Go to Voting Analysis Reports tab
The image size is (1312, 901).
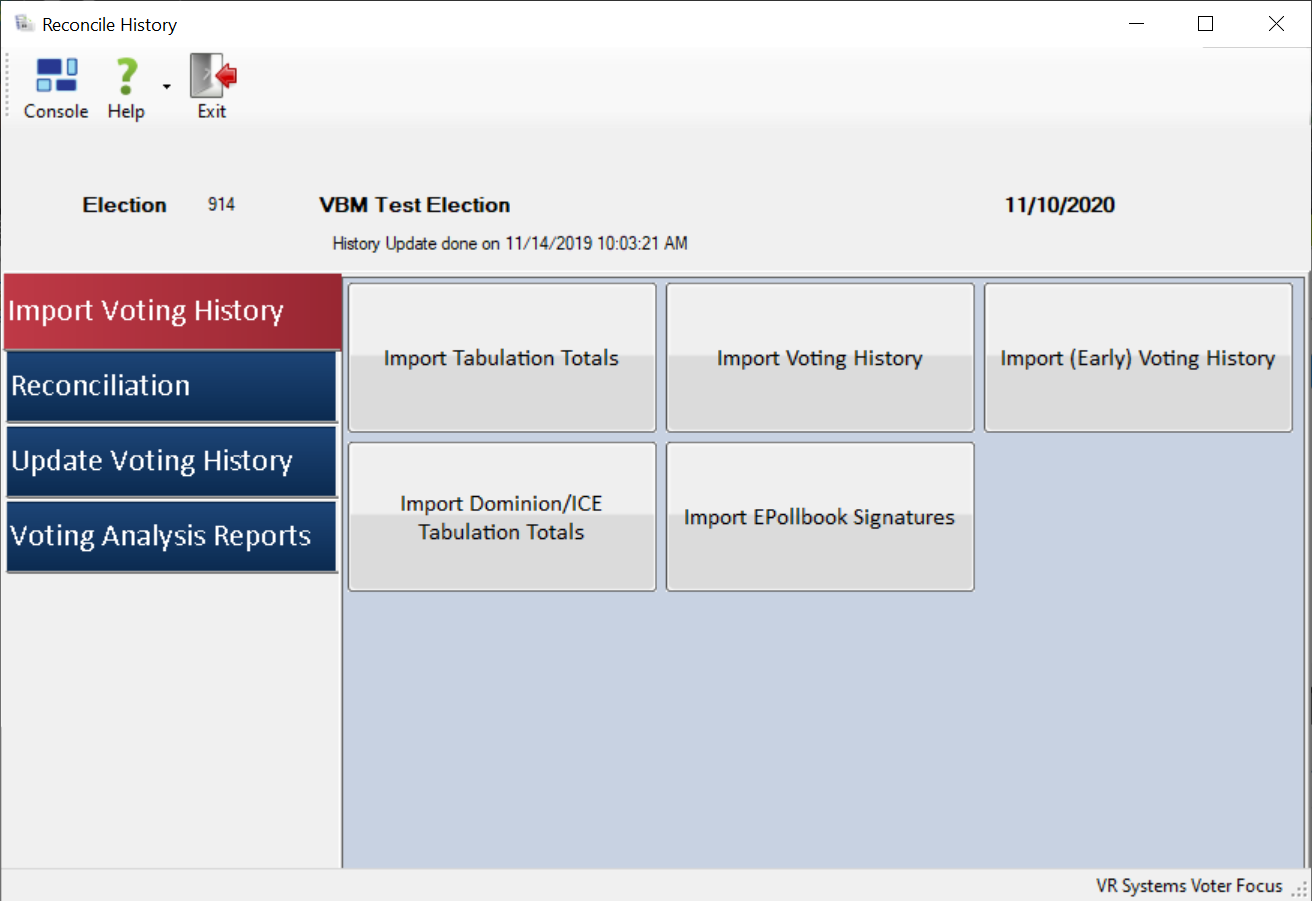coord(172,536)
